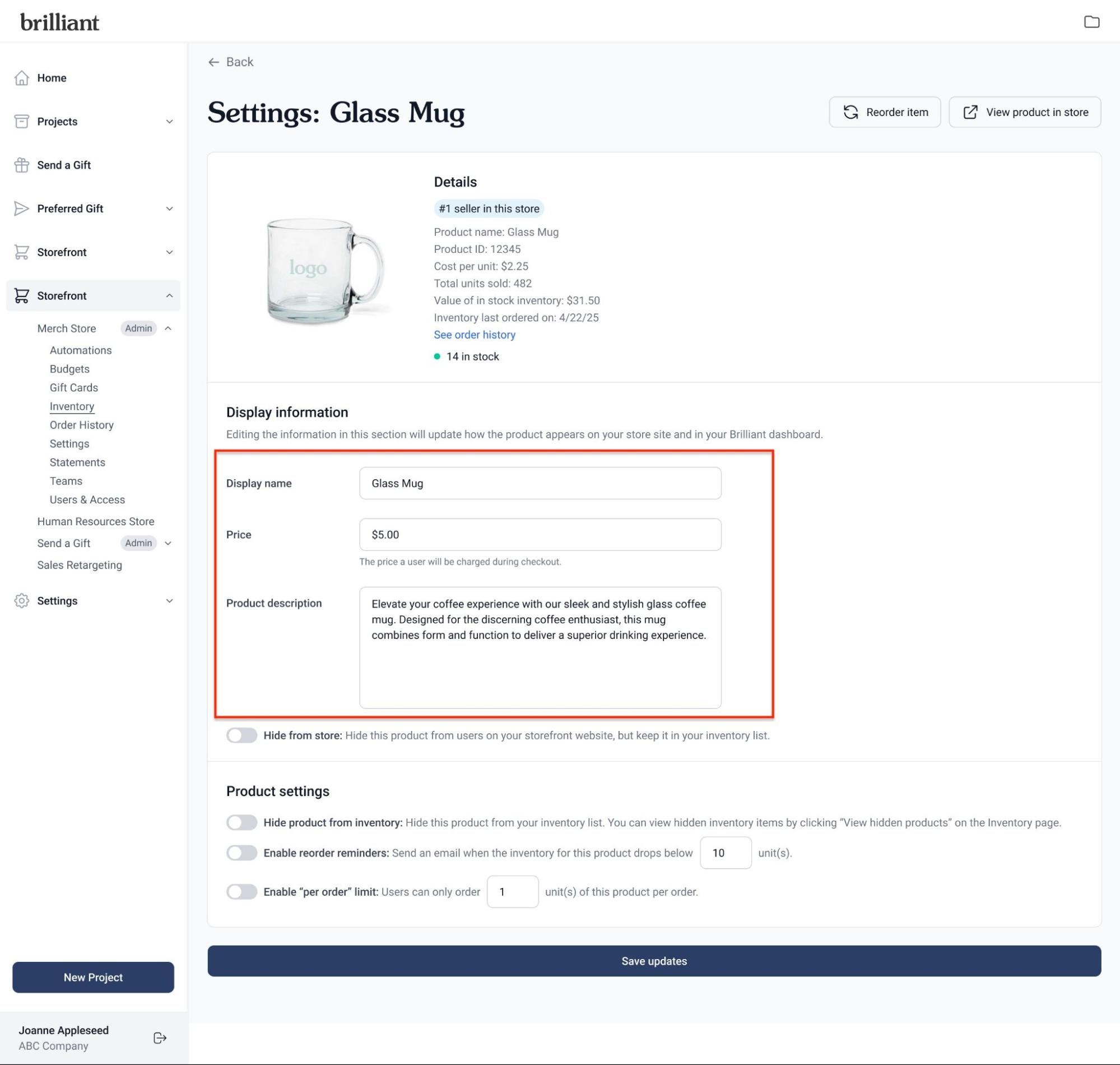Open Order History in sidebar
This screenshot has width=1120, height=1065.
81,425
